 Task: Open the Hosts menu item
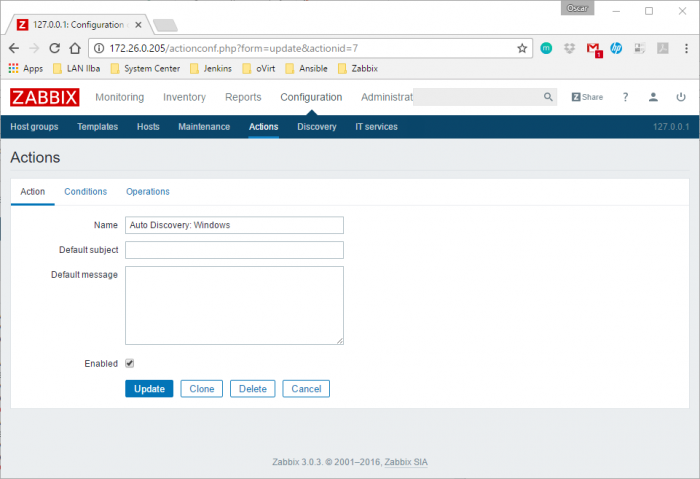148,127
